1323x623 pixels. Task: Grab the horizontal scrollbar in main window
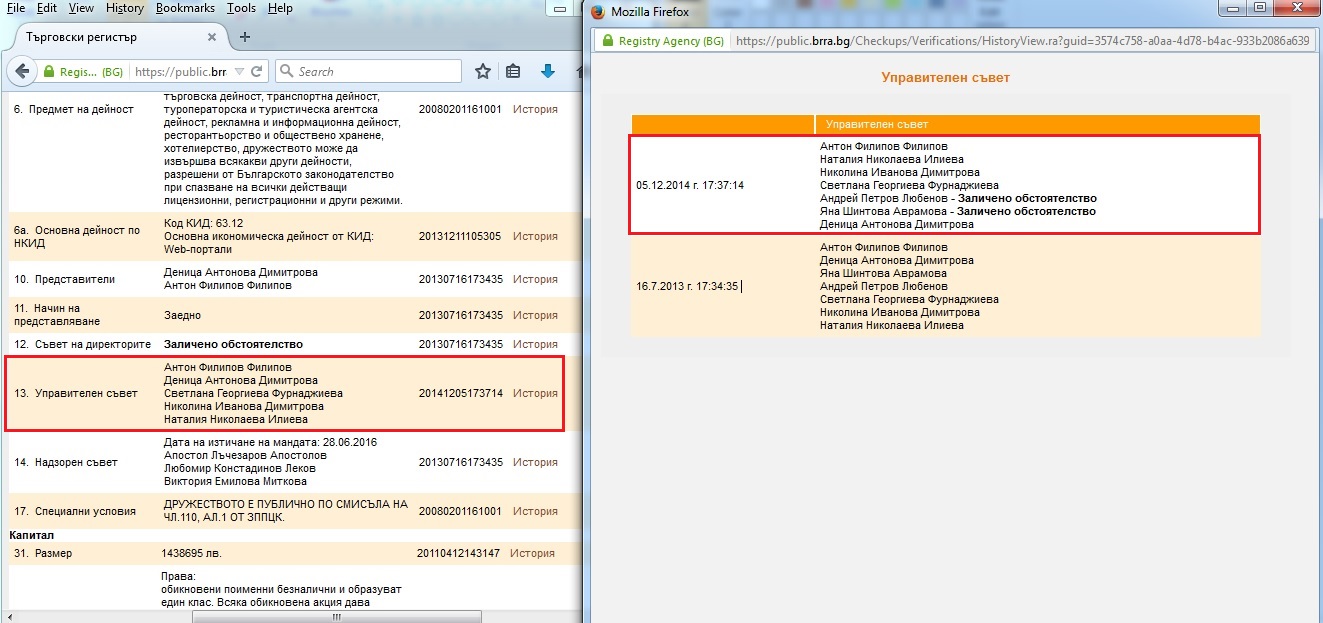pos(335,616)
